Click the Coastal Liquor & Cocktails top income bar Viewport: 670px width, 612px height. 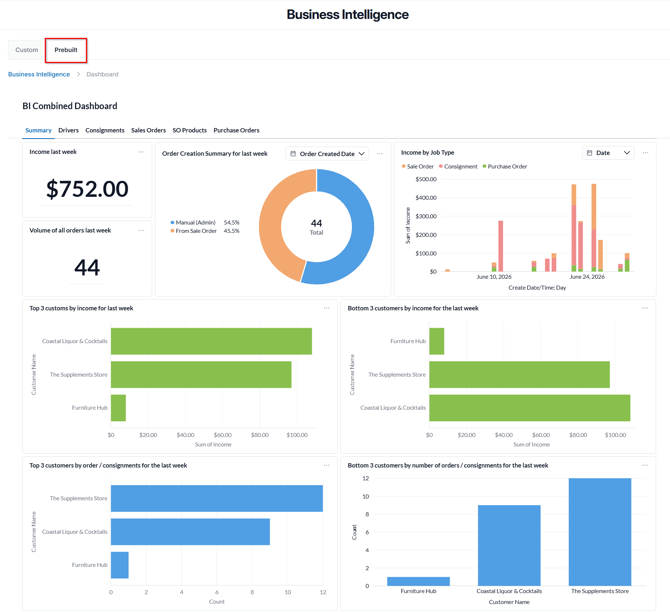211,341
